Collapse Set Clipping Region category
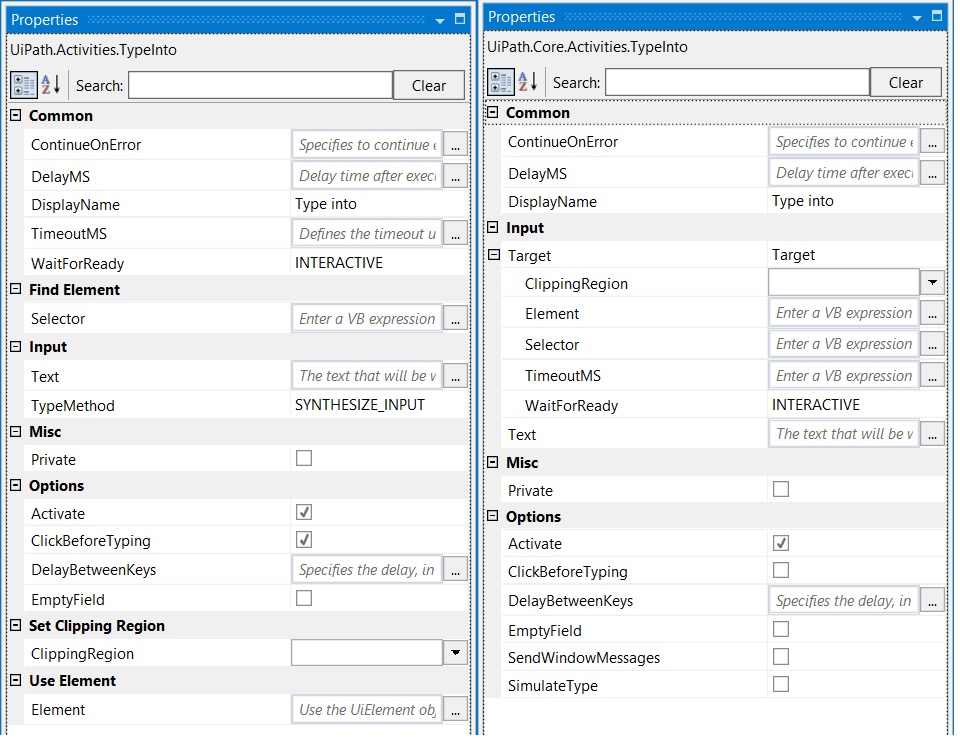The width and height of the screenshot is (960, 742). [16, 625]
